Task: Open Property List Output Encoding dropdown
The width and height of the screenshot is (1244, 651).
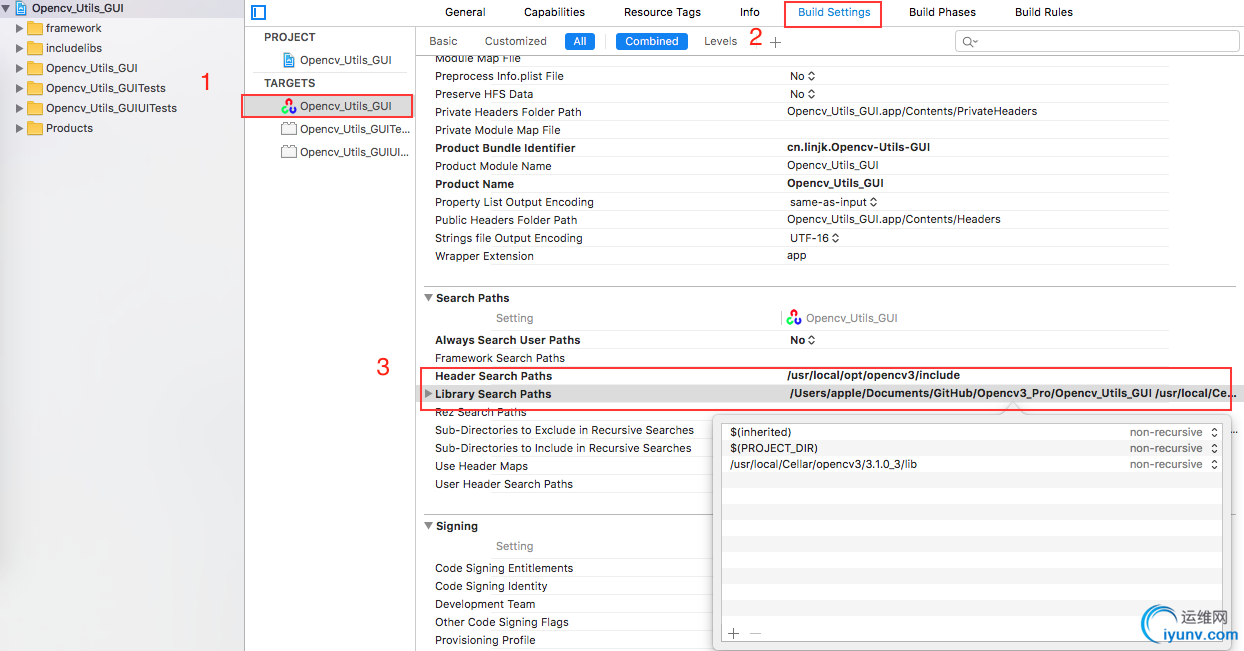Action: click(834, 202)
